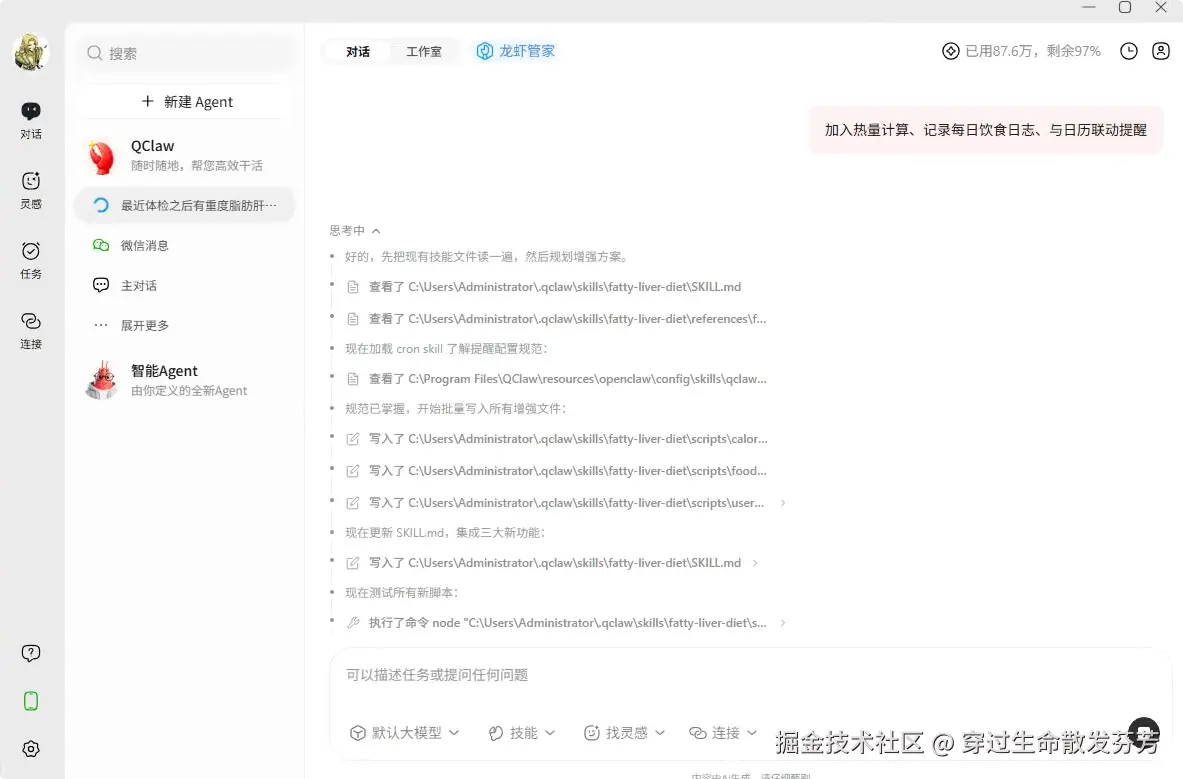
Task: Click the file icon beside SKILL.md viewed entry
Action: coord(352,287)
